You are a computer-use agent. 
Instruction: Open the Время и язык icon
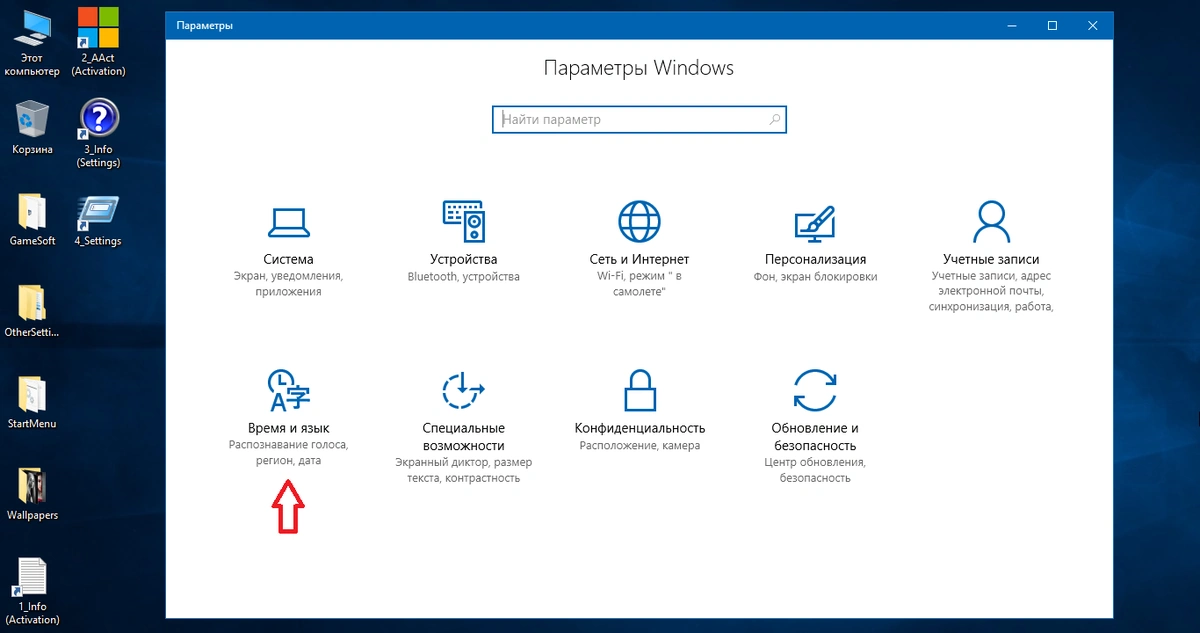click(288, 390)
